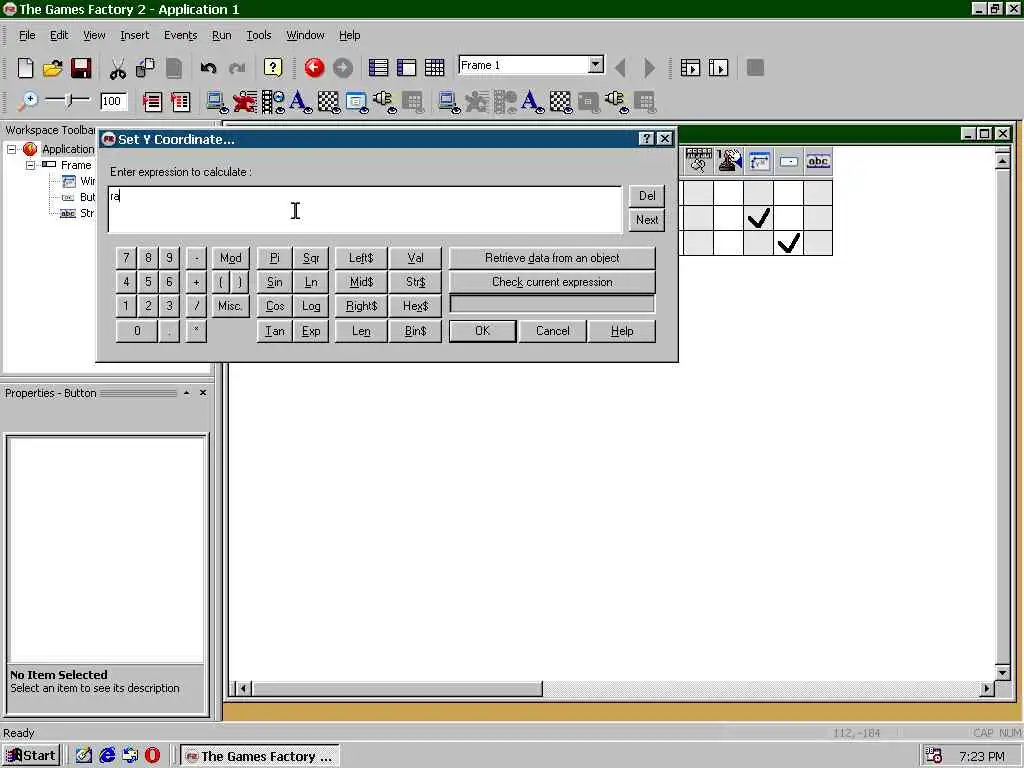Click the zoom slider handle

(x=70, y=101)
